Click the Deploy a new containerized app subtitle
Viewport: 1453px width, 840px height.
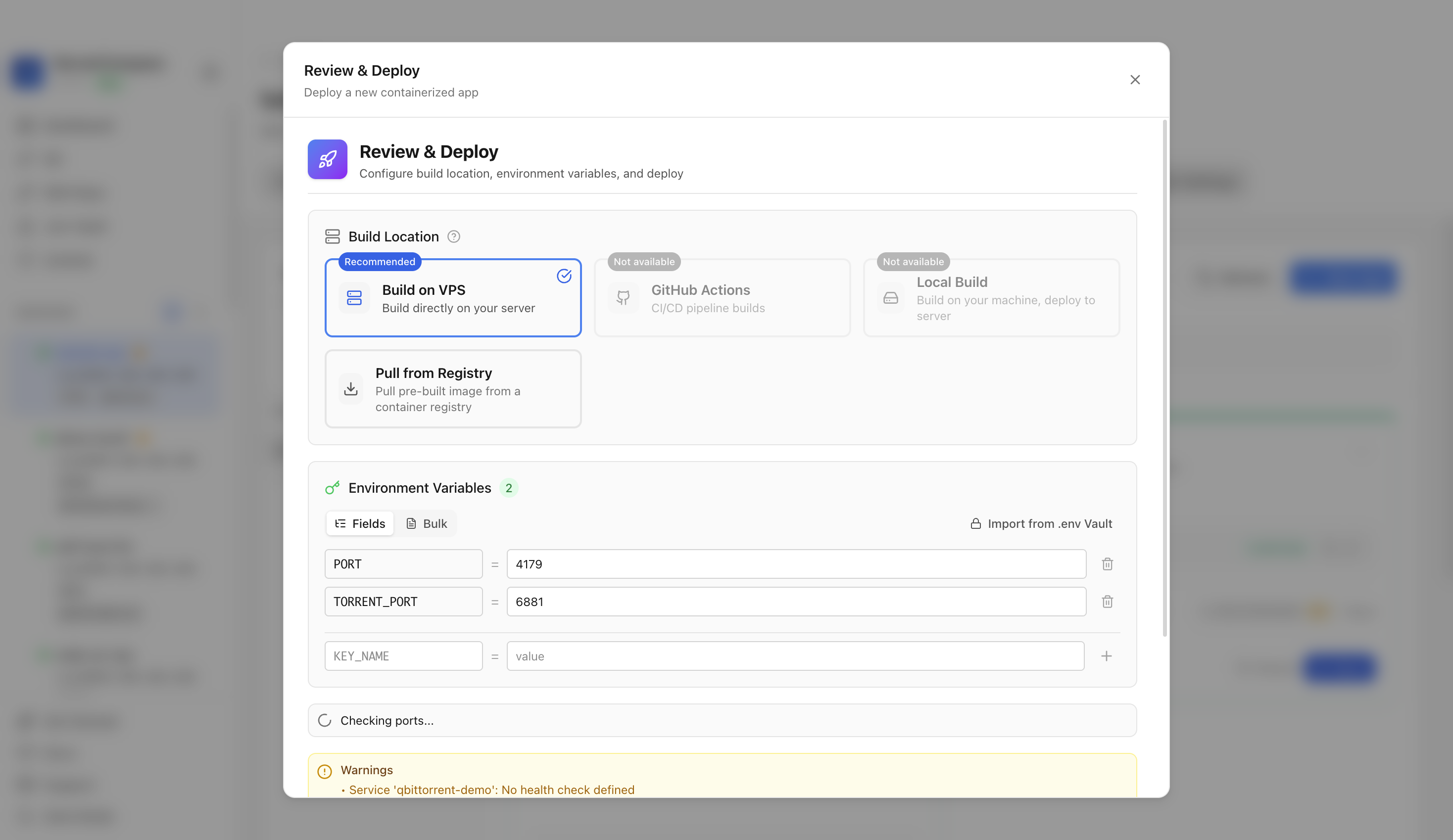391,92
